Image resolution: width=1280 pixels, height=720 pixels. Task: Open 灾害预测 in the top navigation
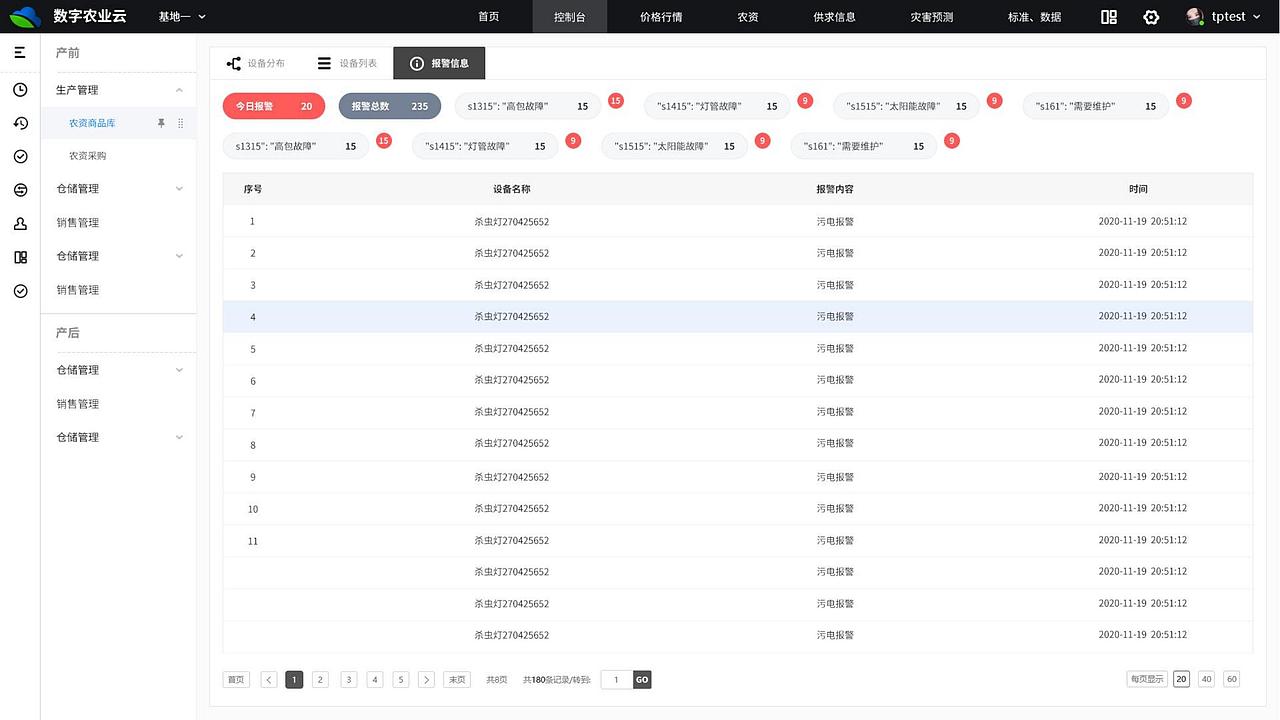coord(932,17)
